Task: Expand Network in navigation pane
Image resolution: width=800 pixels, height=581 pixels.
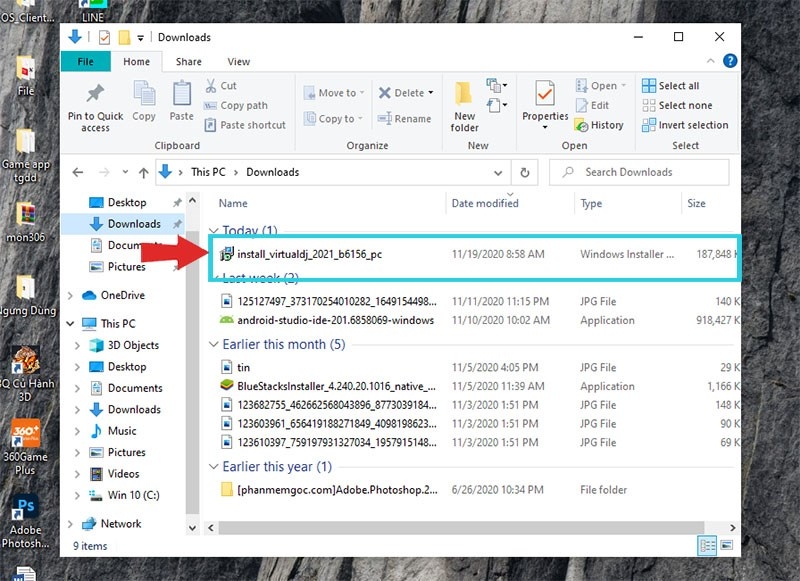Action: pyautogui.click(x=70, y=524)
